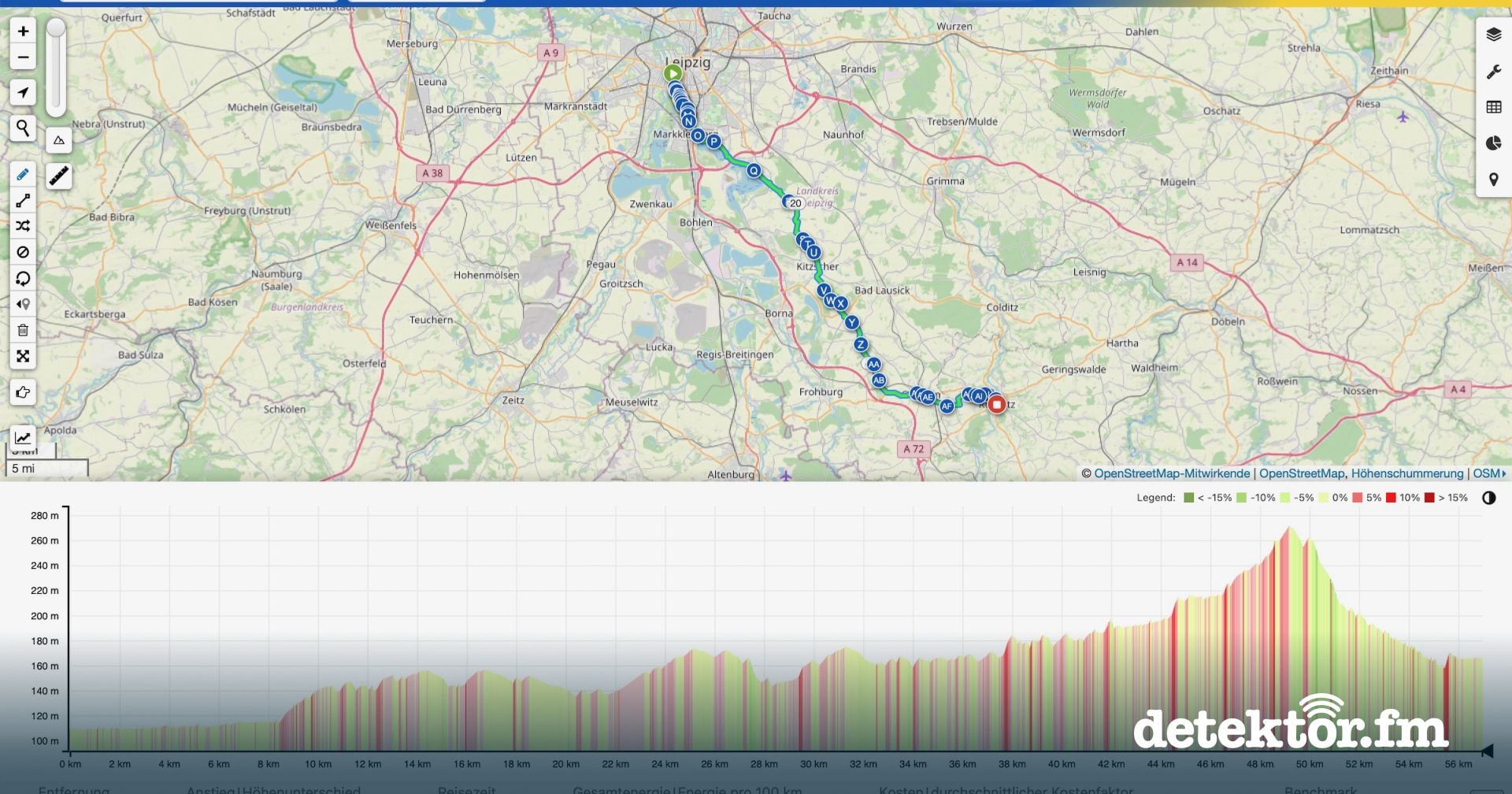The image size is (1512, 794).
Task: Select waypoint P near Markkleeberg
Action: click(713, 142)
